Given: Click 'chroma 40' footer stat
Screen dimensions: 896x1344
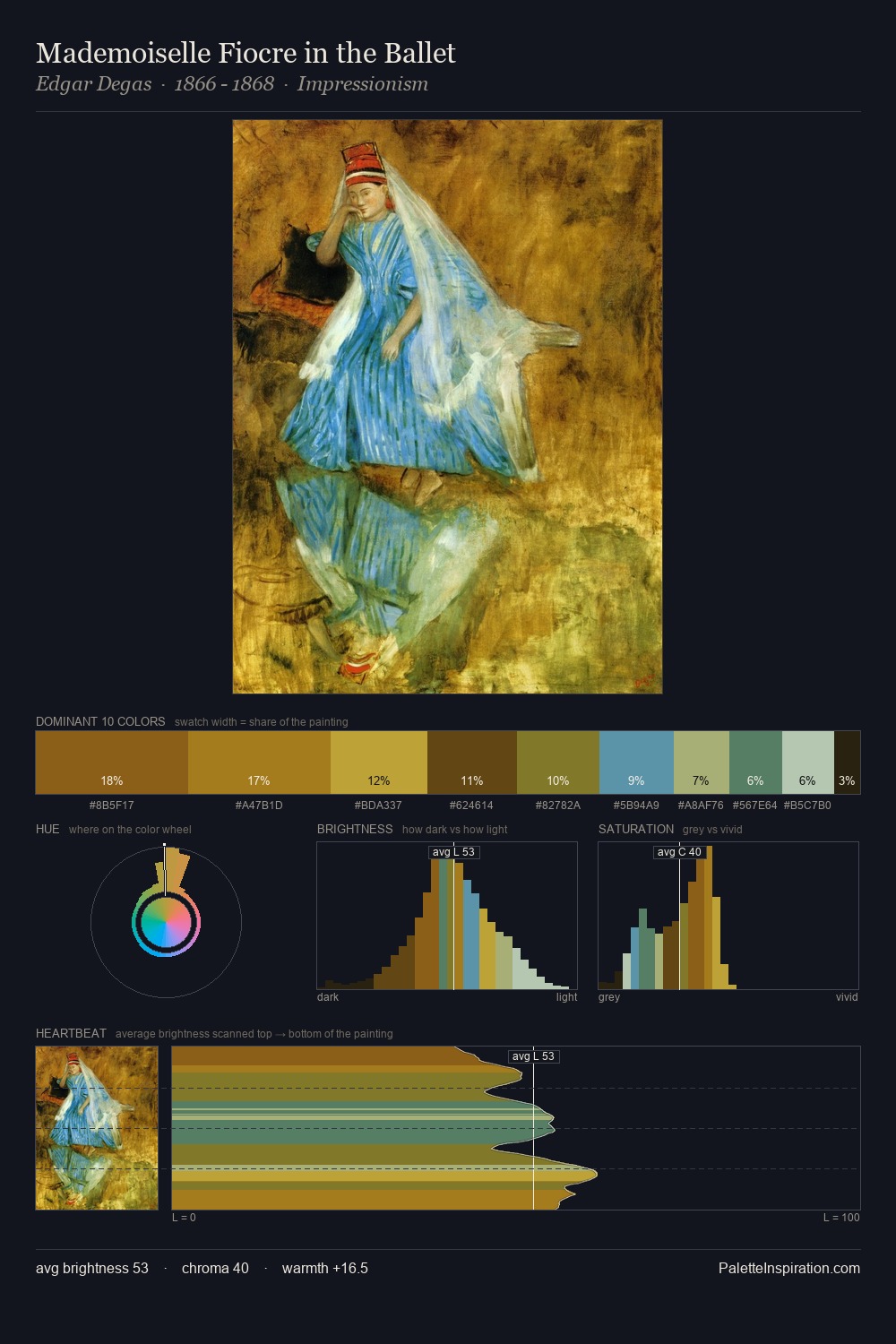Looking at the screenshot, I should [x=215, y=1268].
